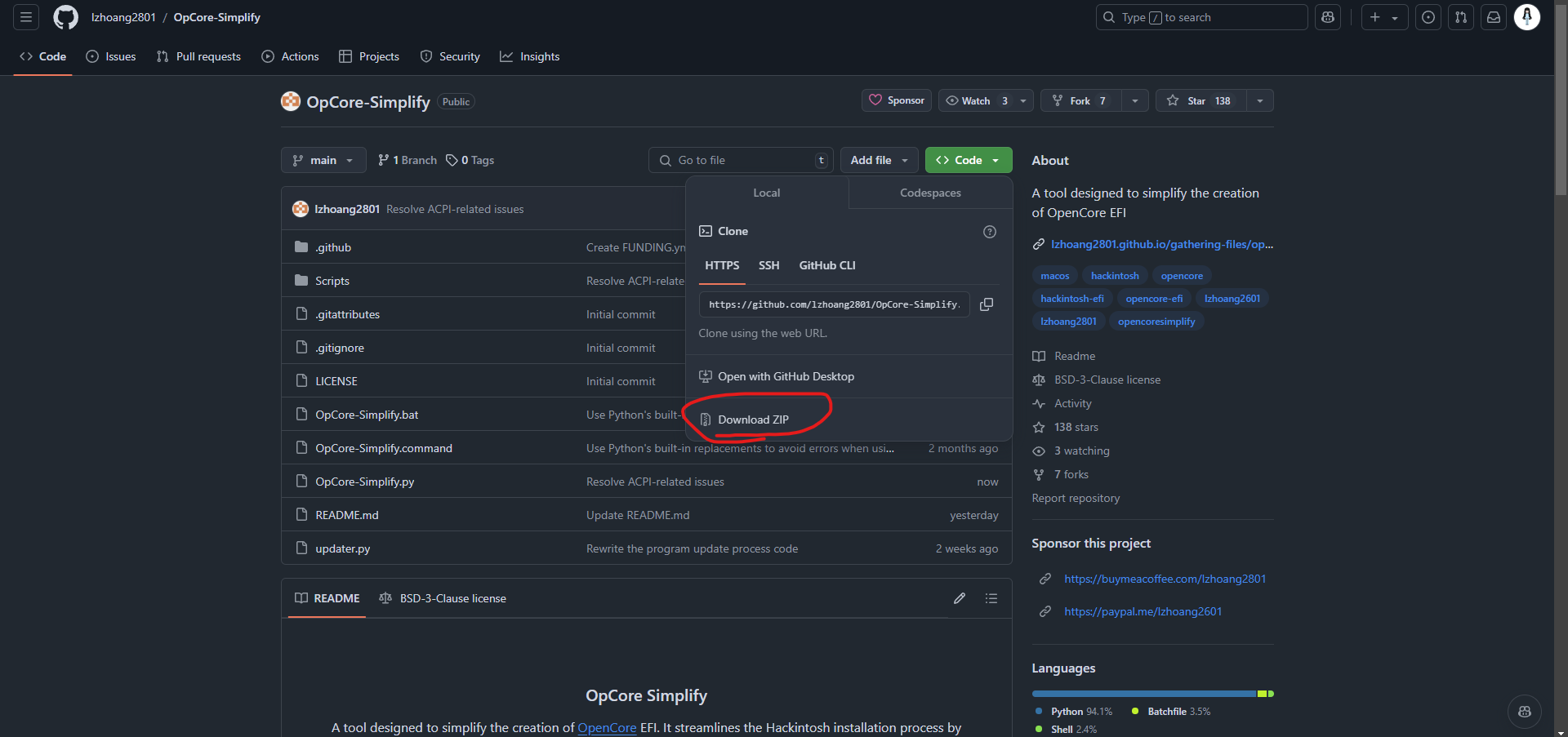This screenshot has width=1568, height=737.
Task: Switch to the Issues tab
Action: (x=111, y=56)
